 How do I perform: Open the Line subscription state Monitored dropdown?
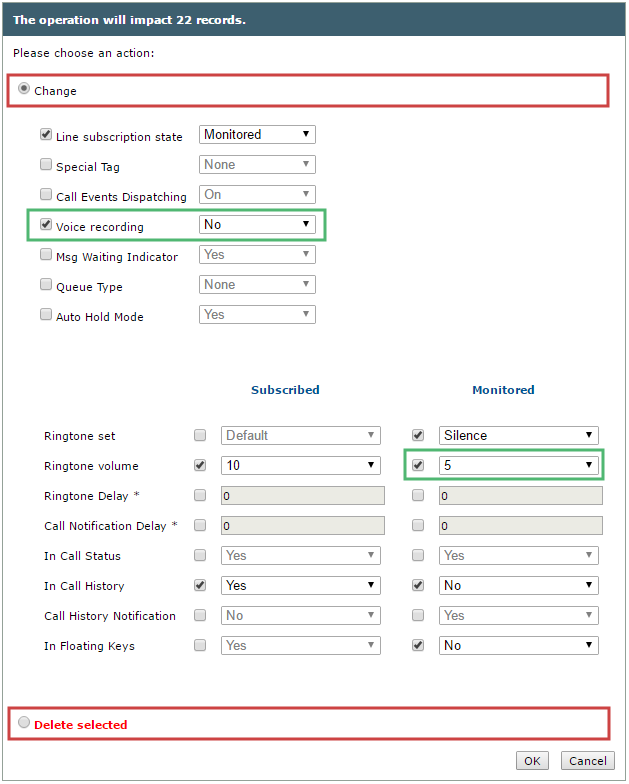257,134
